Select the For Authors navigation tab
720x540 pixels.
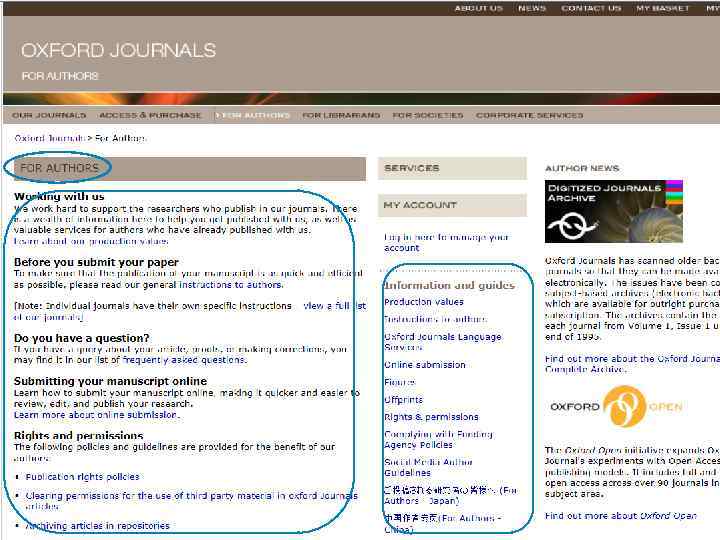(x=253, y=115)
